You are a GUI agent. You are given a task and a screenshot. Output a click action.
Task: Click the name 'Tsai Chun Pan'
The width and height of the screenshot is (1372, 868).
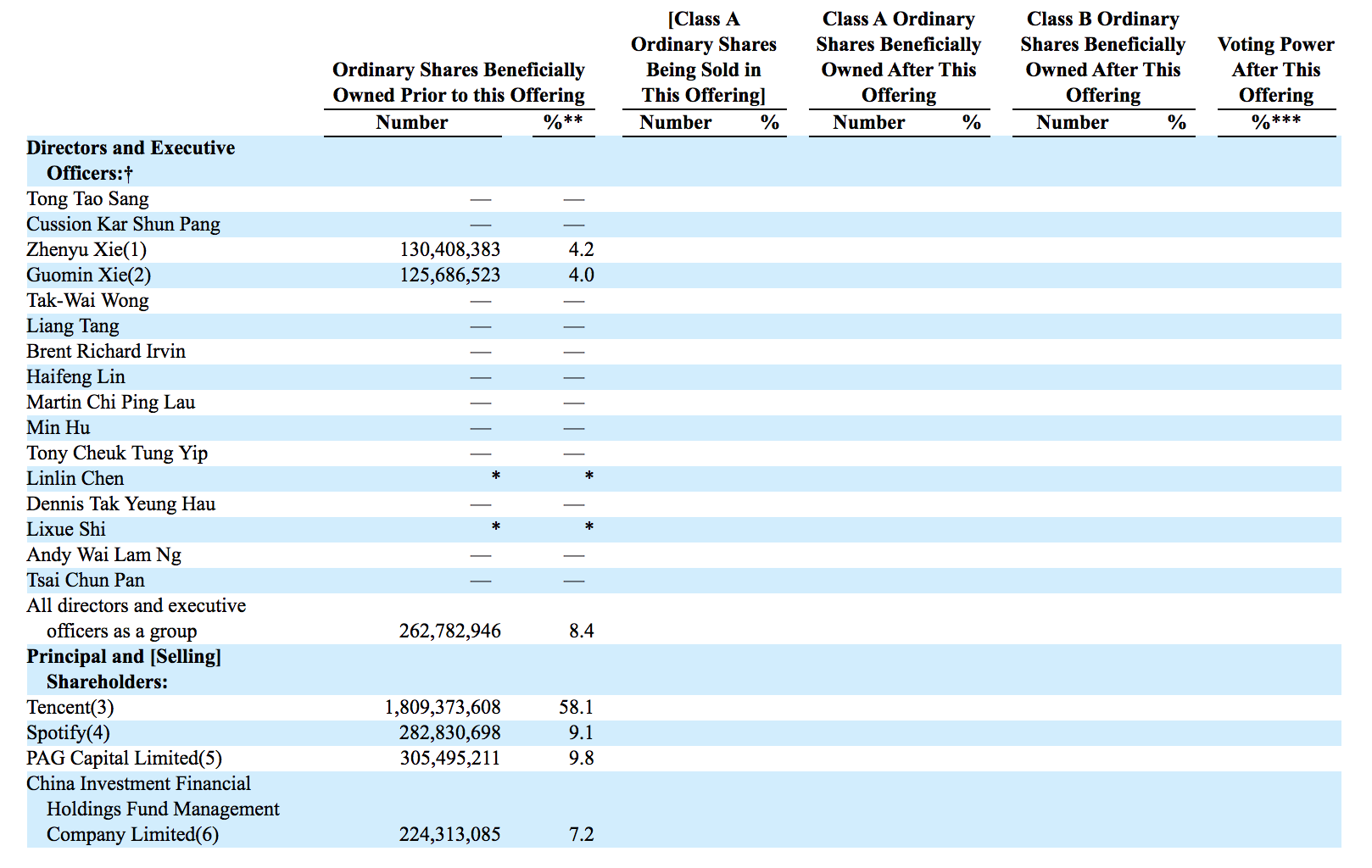click(86, 581)
